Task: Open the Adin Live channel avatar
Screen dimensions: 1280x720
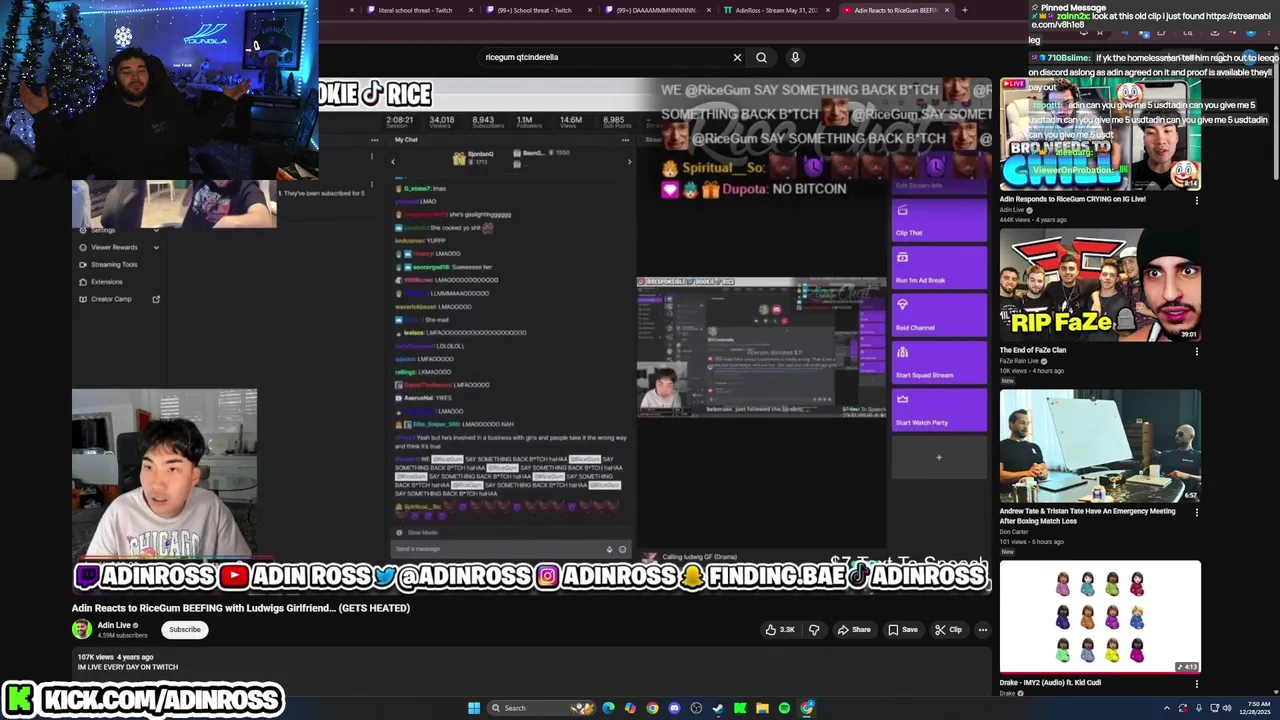Action: pos(82,629)
